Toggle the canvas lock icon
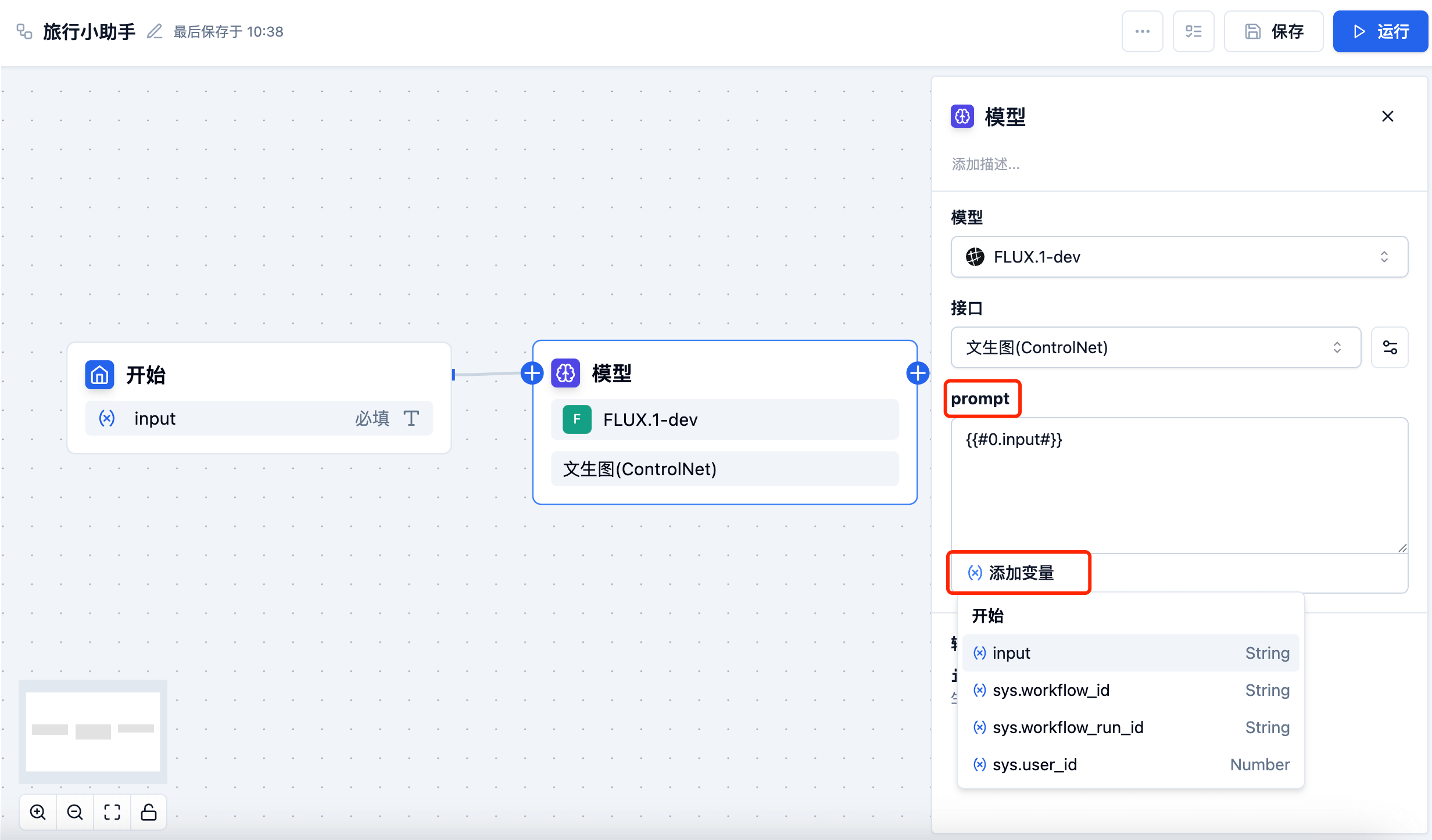Screen dimensions: 1432x840 pyautogui.click(x=149, y=812)
